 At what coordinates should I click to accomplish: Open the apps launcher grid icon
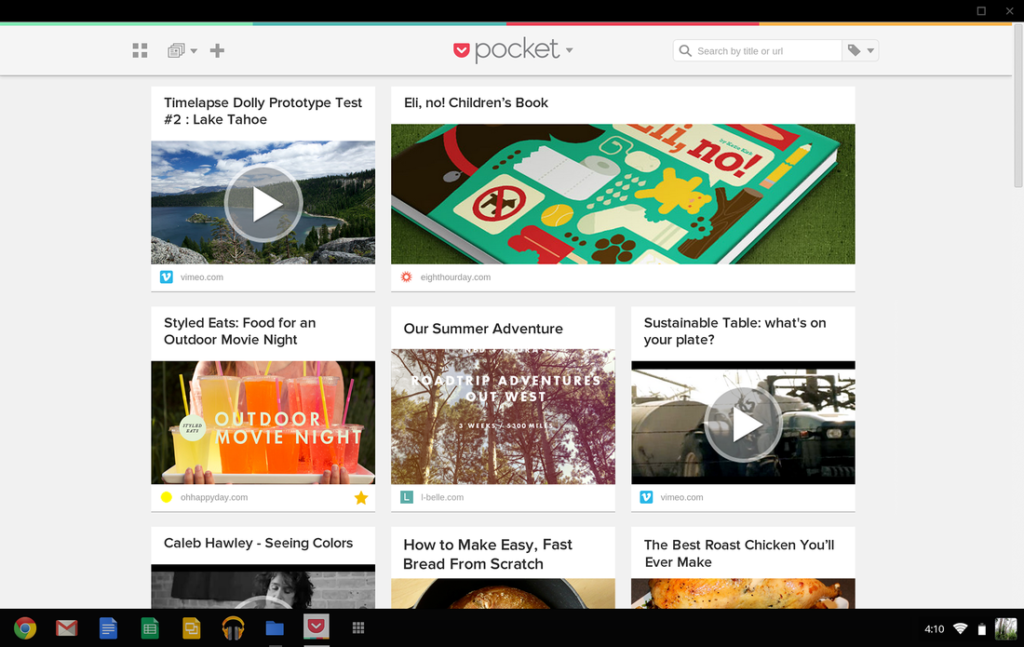coord(358,628)
